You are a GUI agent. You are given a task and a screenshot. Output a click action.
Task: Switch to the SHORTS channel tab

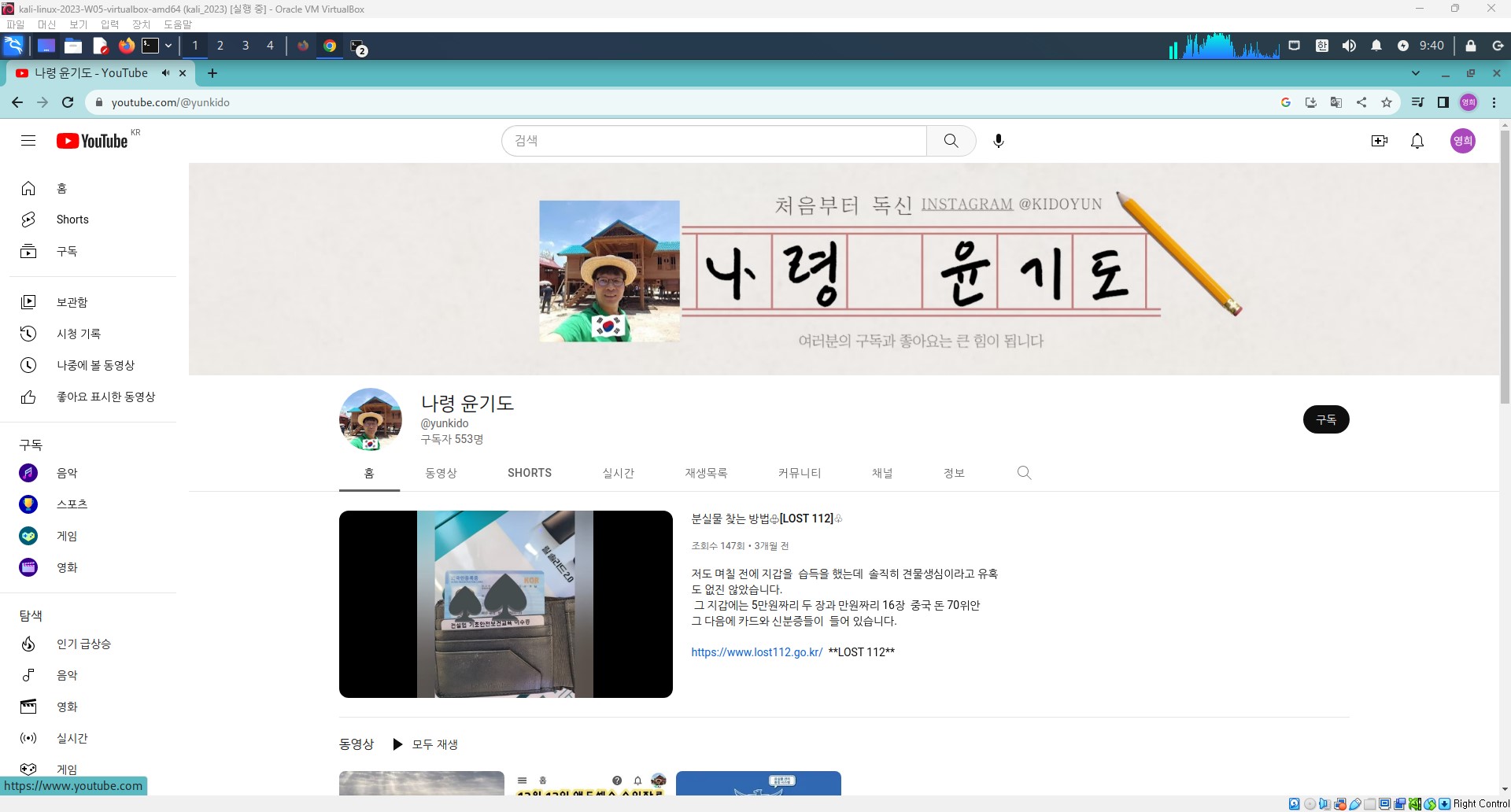[x=530, y=473]
